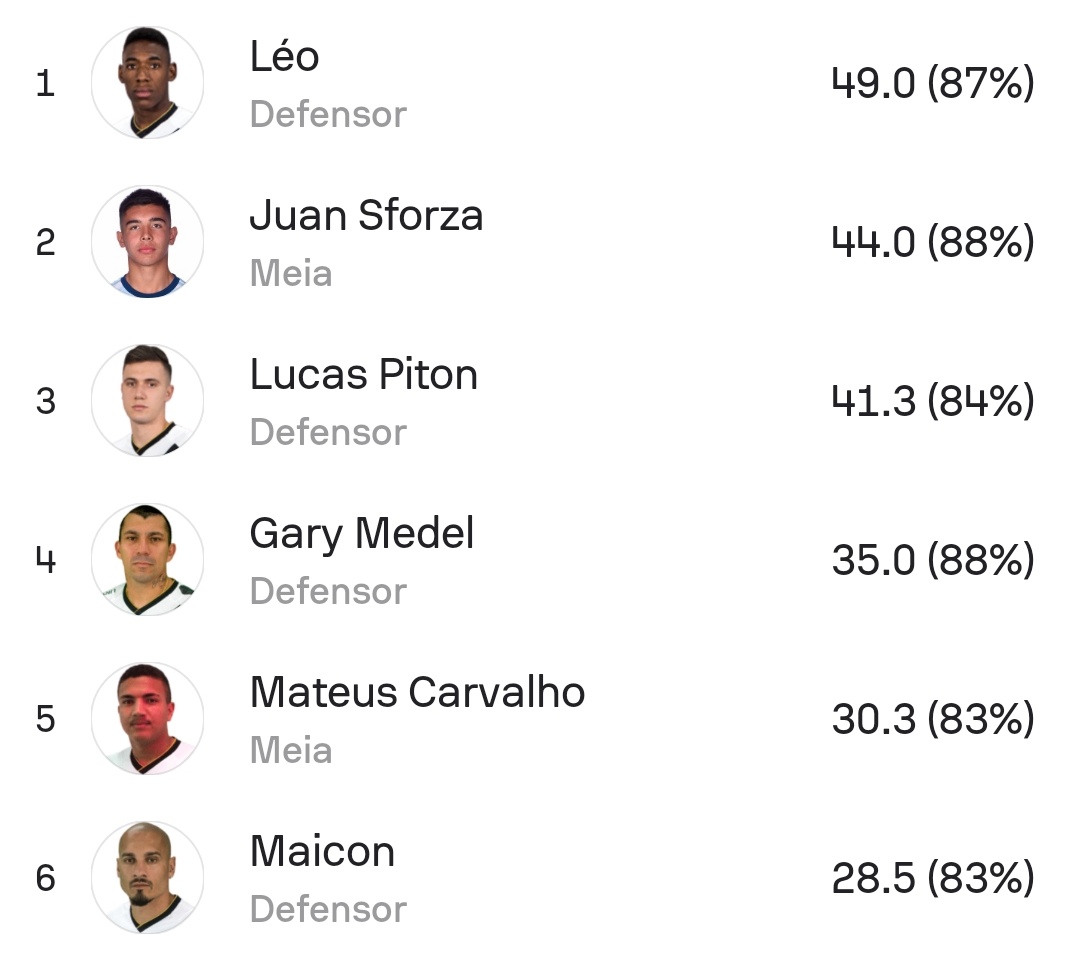
Task: Tap the photo beside Gary Medel
Action: pos(147,560)
